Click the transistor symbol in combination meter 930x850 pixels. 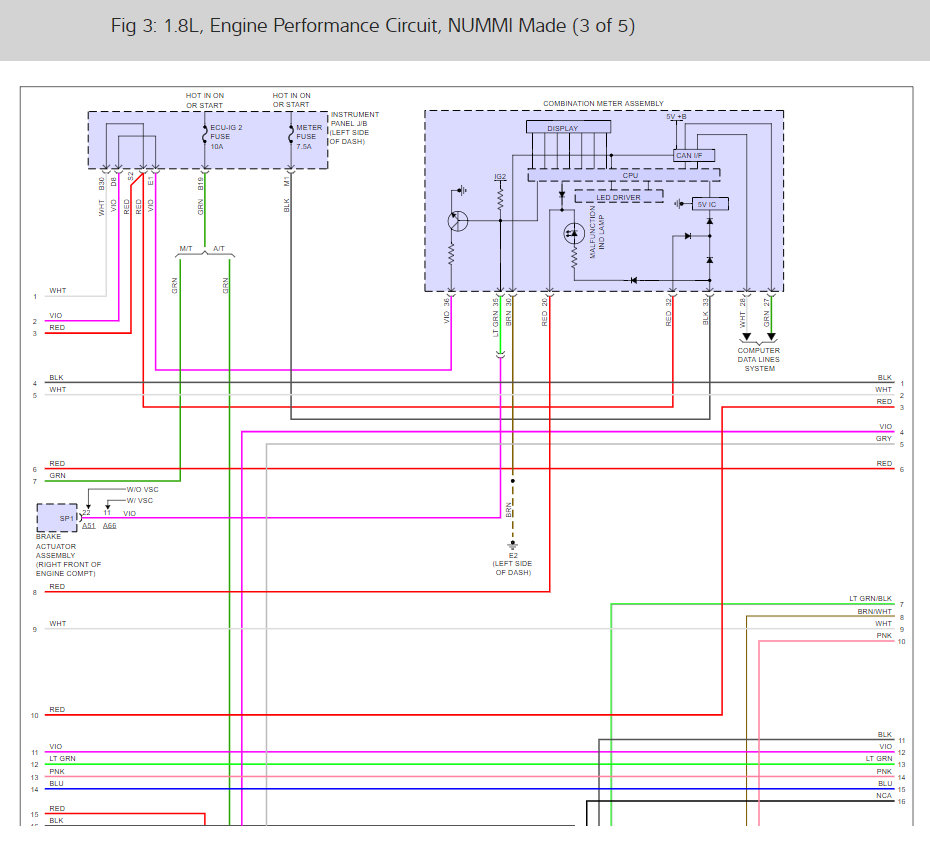(x=457, y=221)
